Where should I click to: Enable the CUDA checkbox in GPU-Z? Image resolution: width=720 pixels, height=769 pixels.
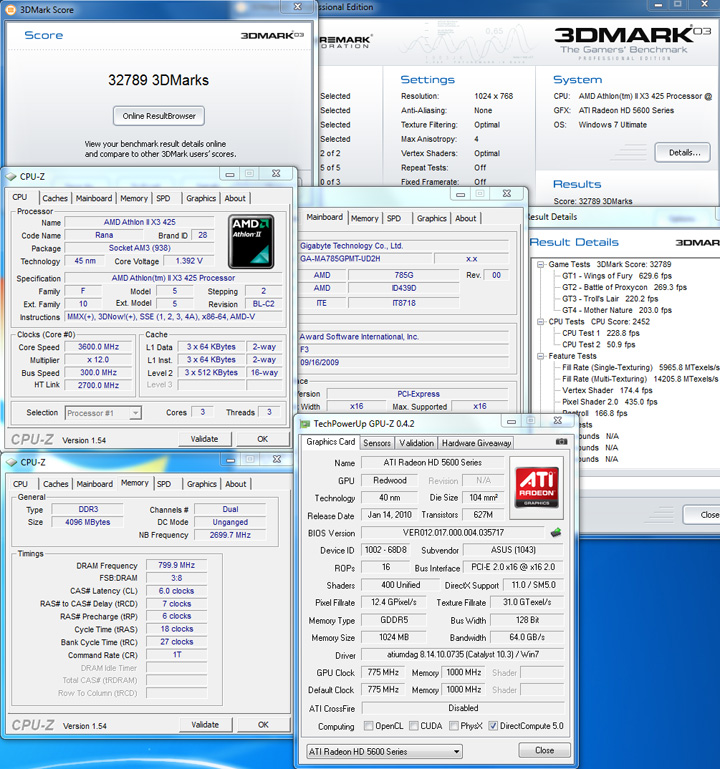pos(414,725)
